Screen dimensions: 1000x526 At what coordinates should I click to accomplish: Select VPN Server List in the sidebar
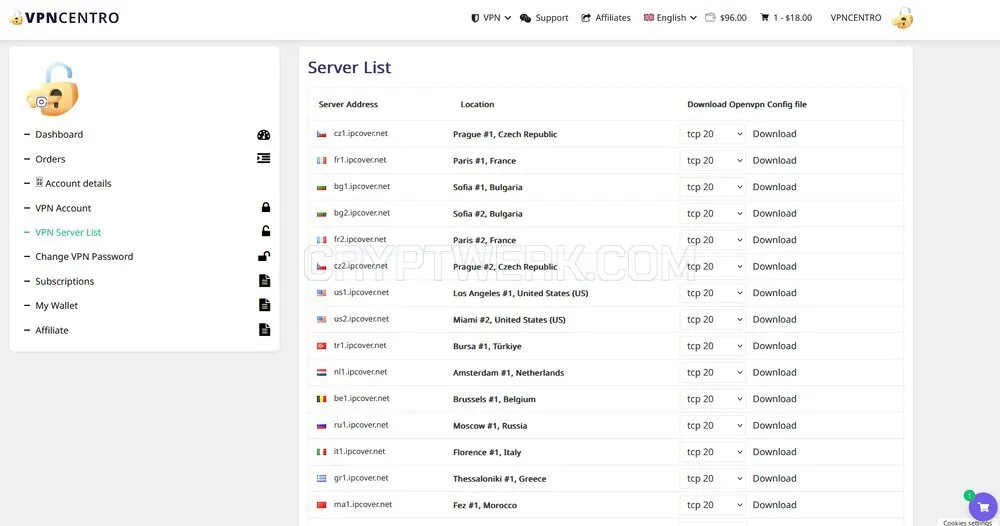pos(68,232)
